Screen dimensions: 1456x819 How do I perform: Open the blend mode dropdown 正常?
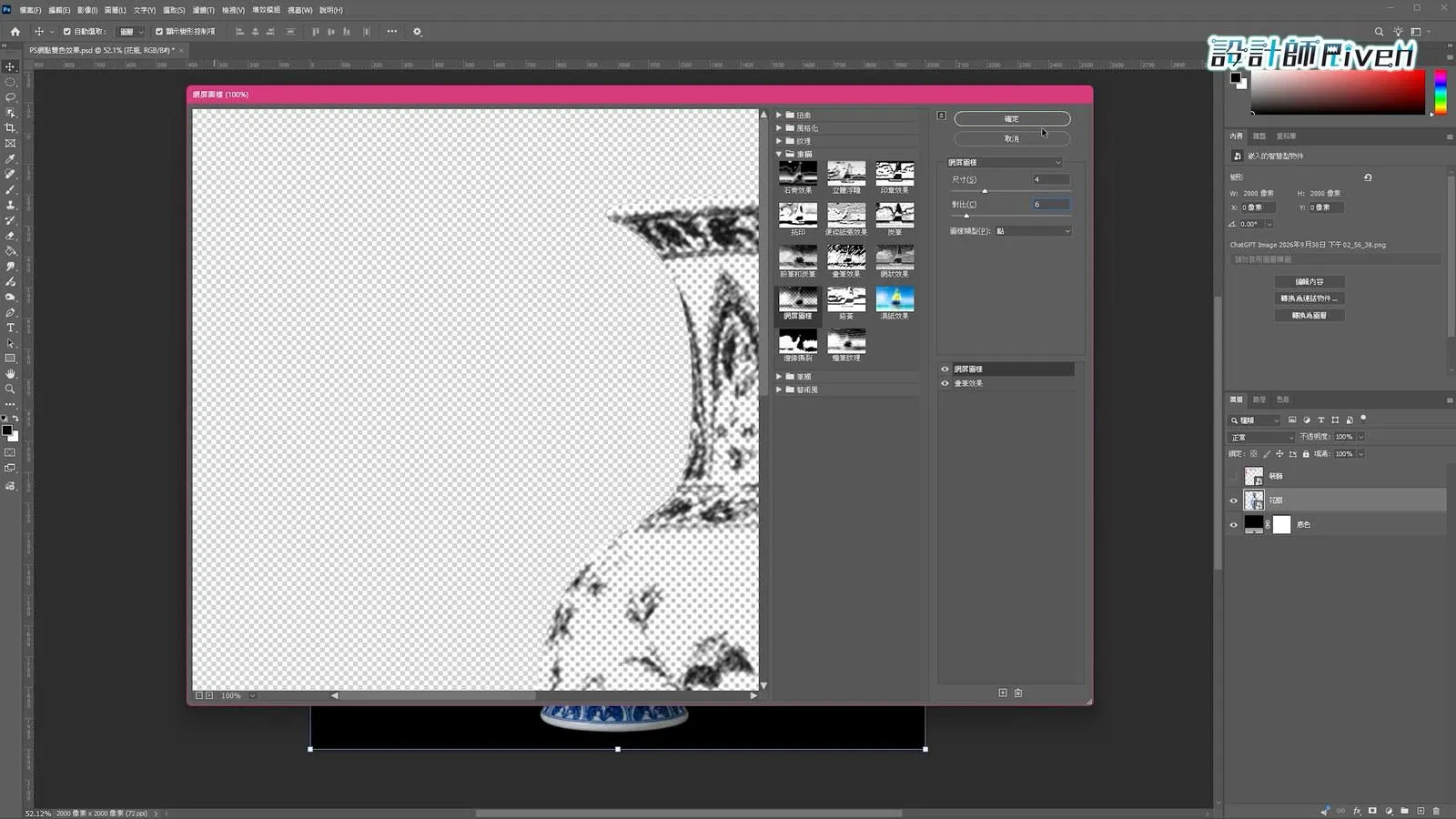[1262, 438]
